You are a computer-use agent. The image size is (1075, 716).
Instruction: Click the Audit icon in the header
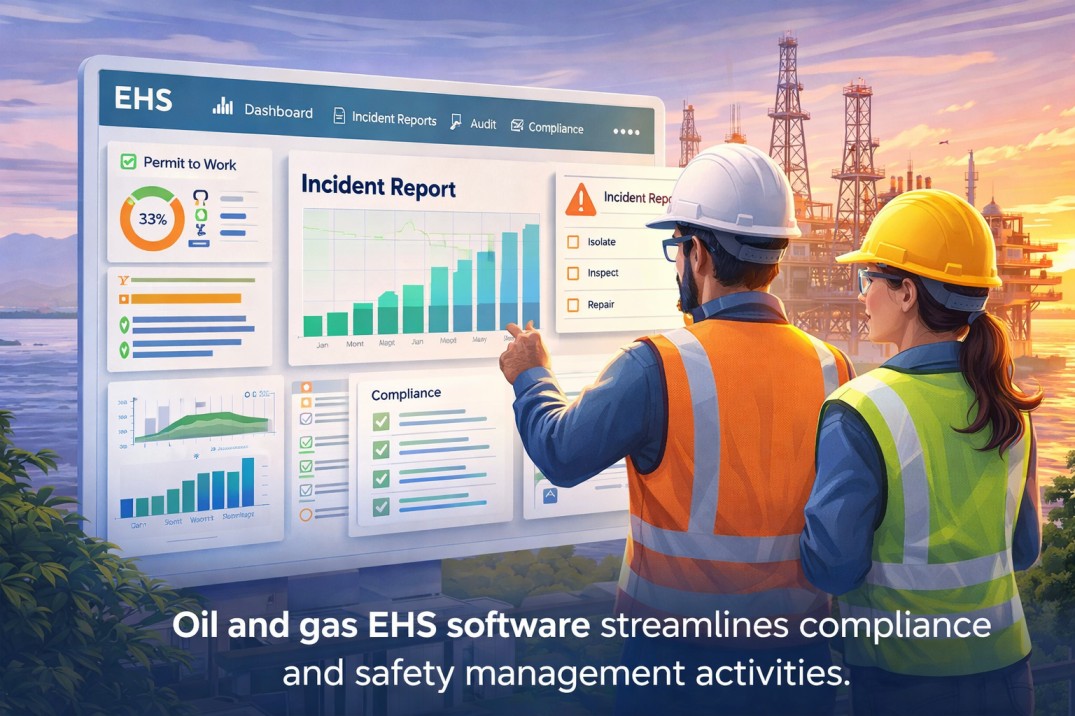[455, 122]
